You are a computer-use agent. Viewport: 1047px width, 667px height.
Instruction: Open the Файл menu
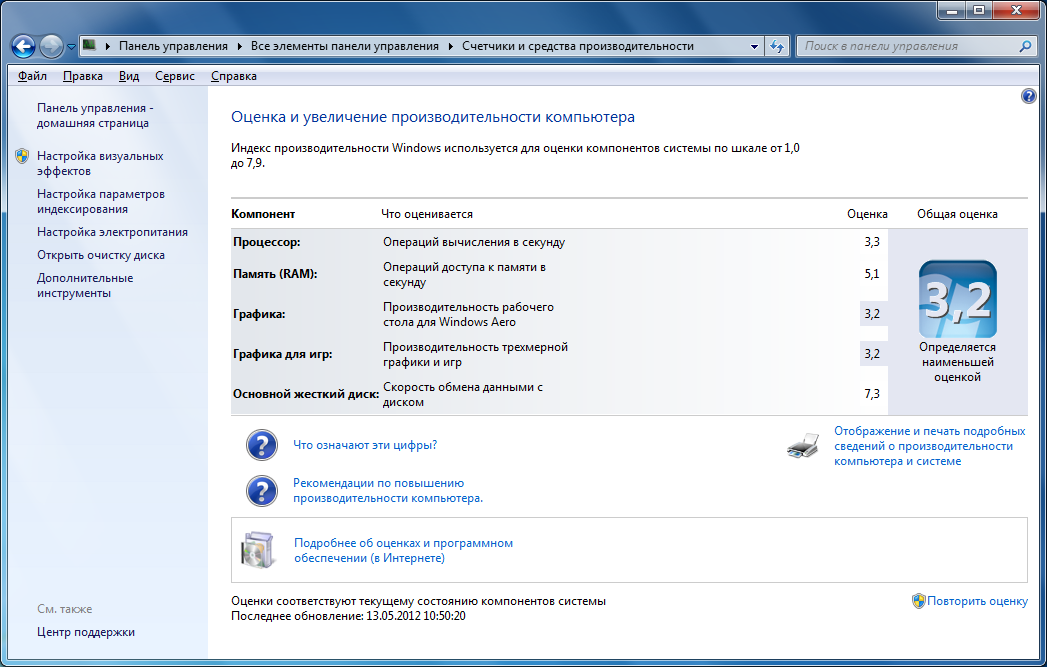32,76
